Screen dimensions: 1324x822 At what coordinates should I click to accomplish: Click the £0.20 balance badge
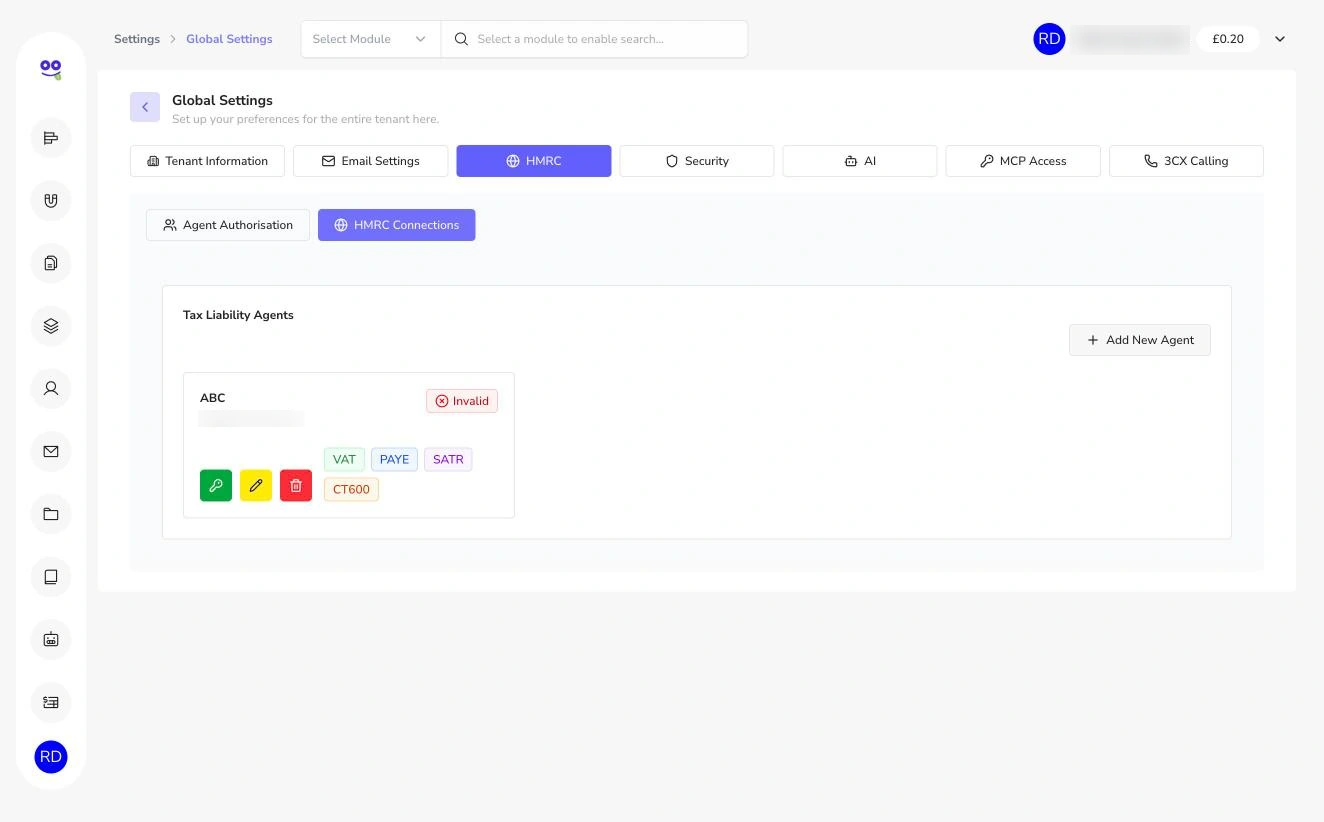(1228, 39)
